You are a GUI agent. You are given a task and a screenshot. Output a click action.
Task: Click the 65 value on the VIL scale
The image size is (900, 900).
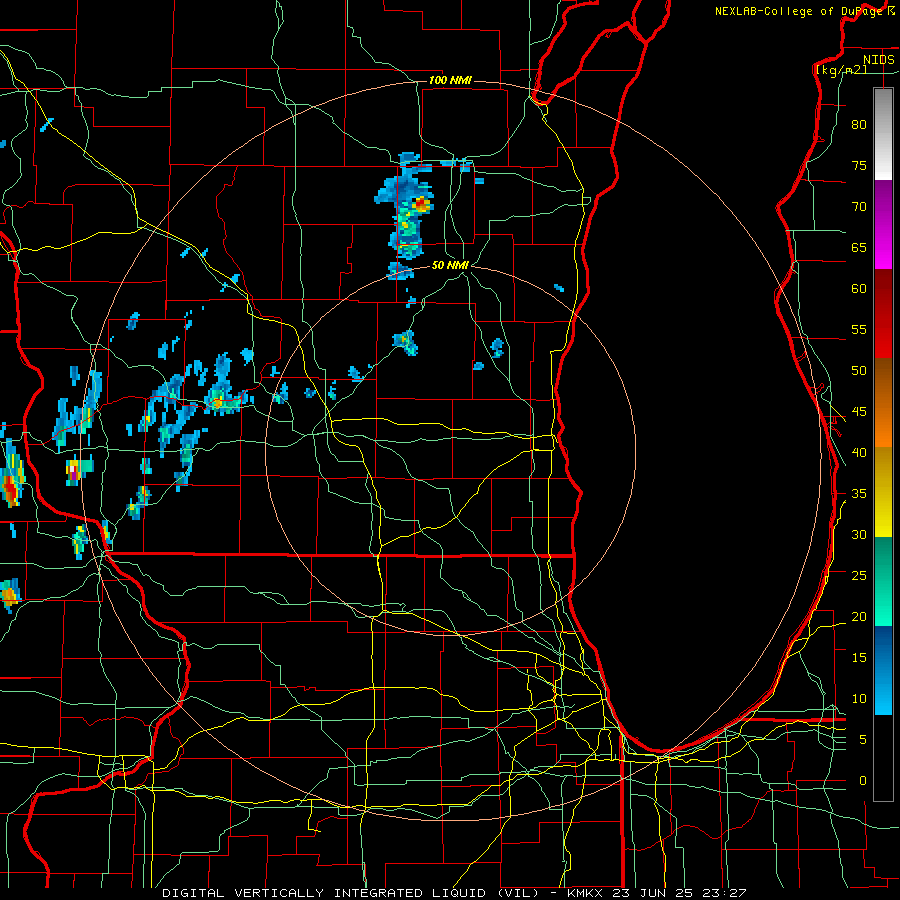859,247
